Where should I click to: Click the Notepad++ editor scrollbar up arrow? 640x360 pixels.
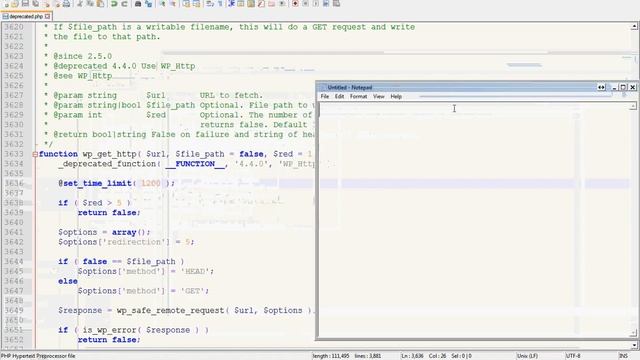click(634, 27)
